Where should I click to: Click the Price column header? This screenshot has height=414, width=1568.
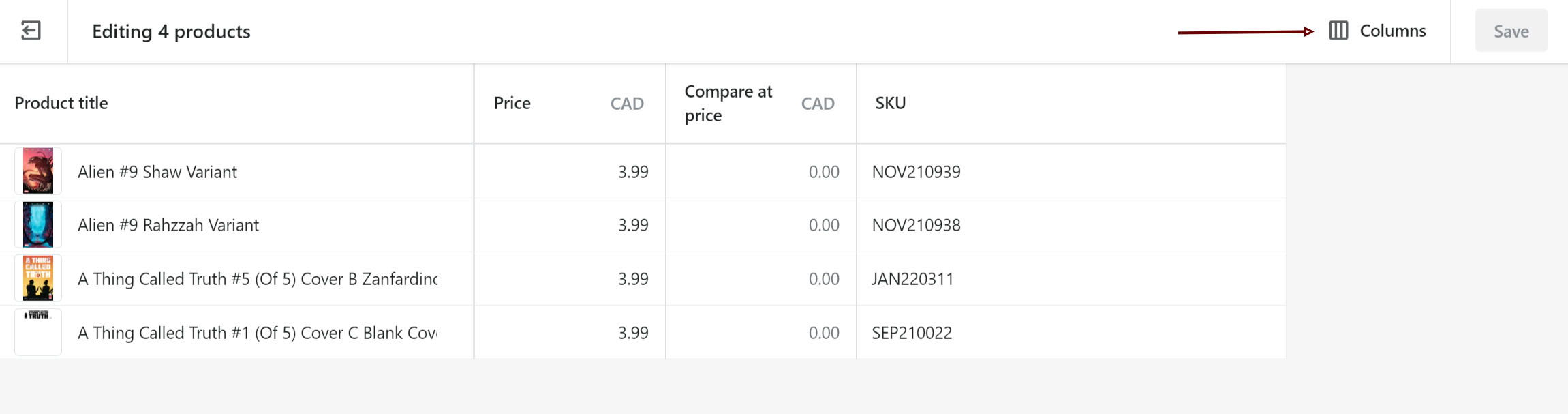click(512, 103)
